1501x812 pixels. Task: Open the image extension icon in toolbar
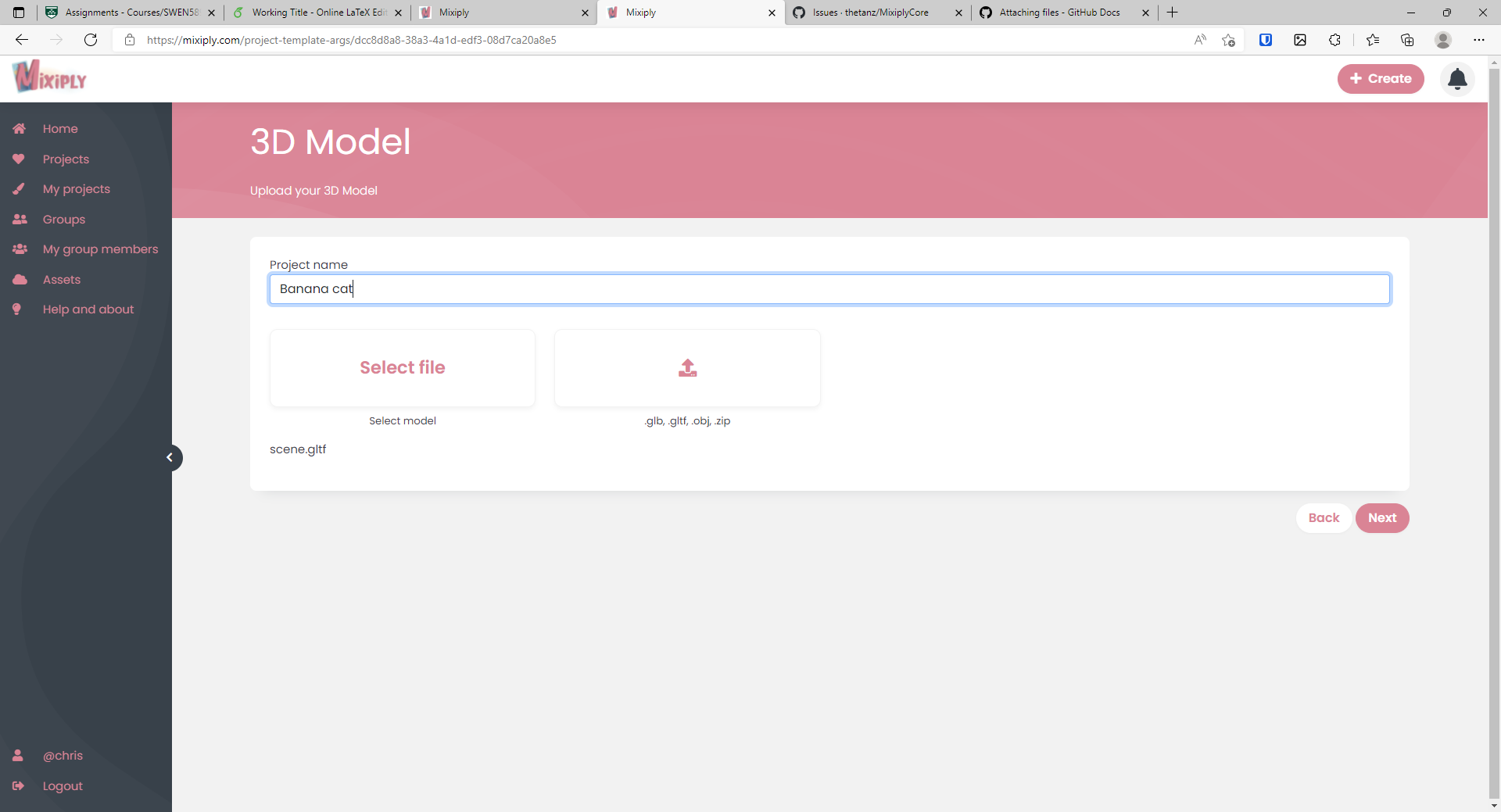(1300, 40)
